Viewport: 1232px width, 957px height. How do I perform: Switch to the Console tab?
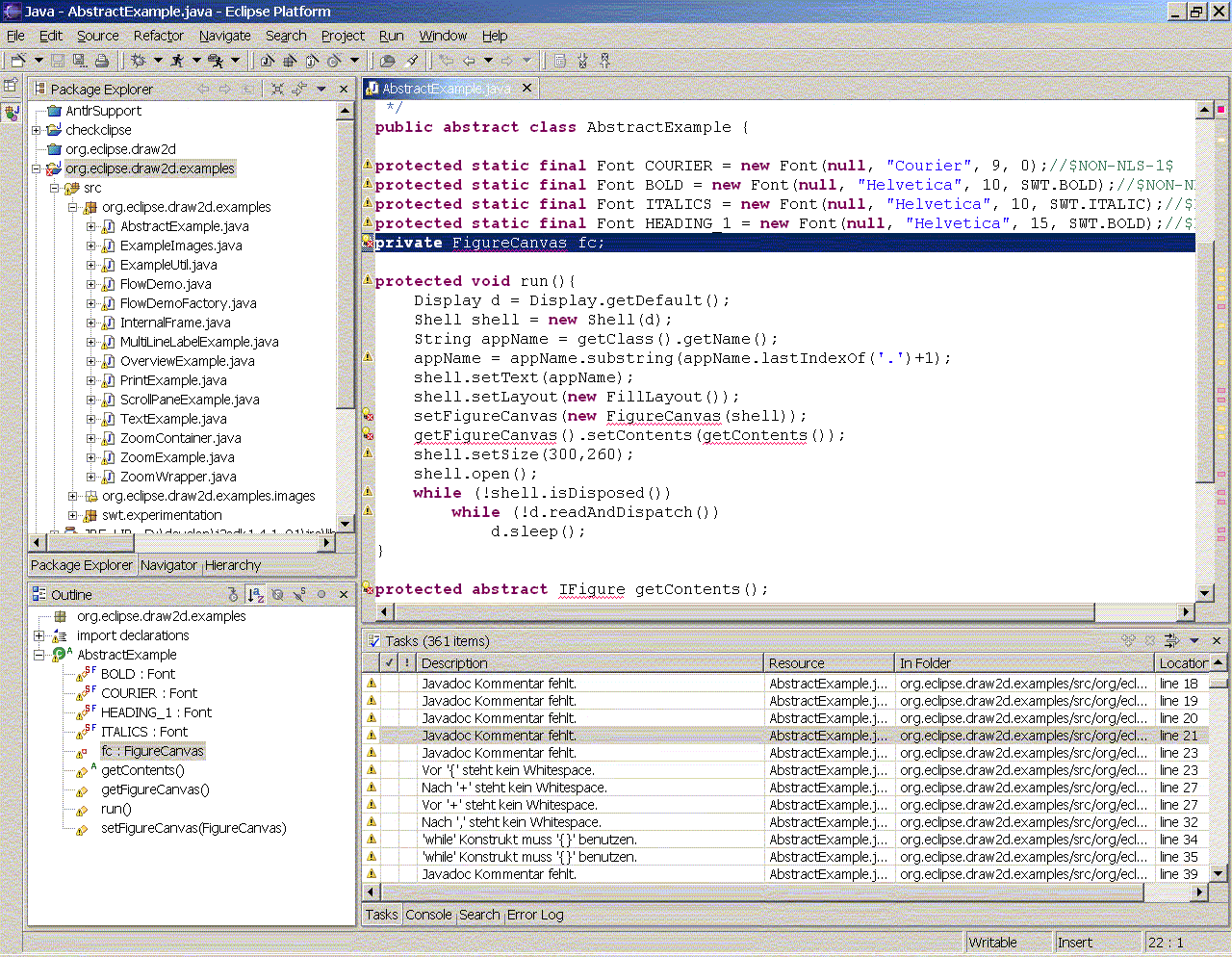click(428, 915)
